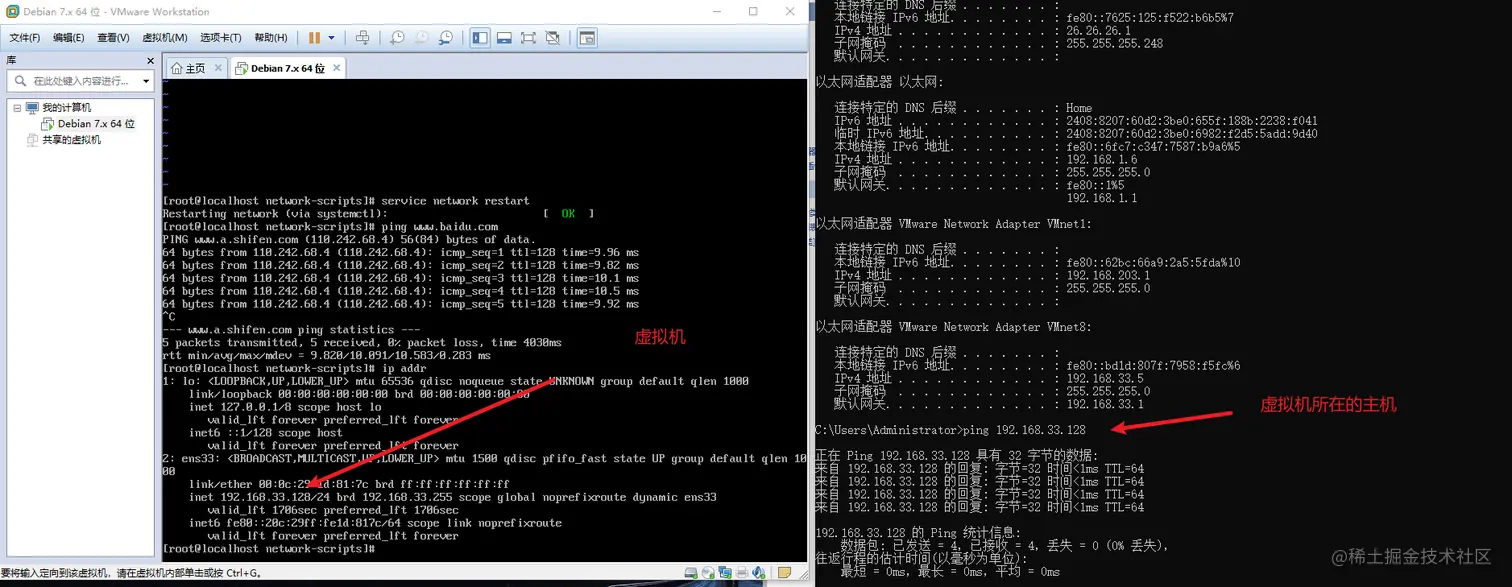Click the 'service network restart' command line
Image resolution: width=1512 pixels, height=587 pixels.
coord(346,201)
